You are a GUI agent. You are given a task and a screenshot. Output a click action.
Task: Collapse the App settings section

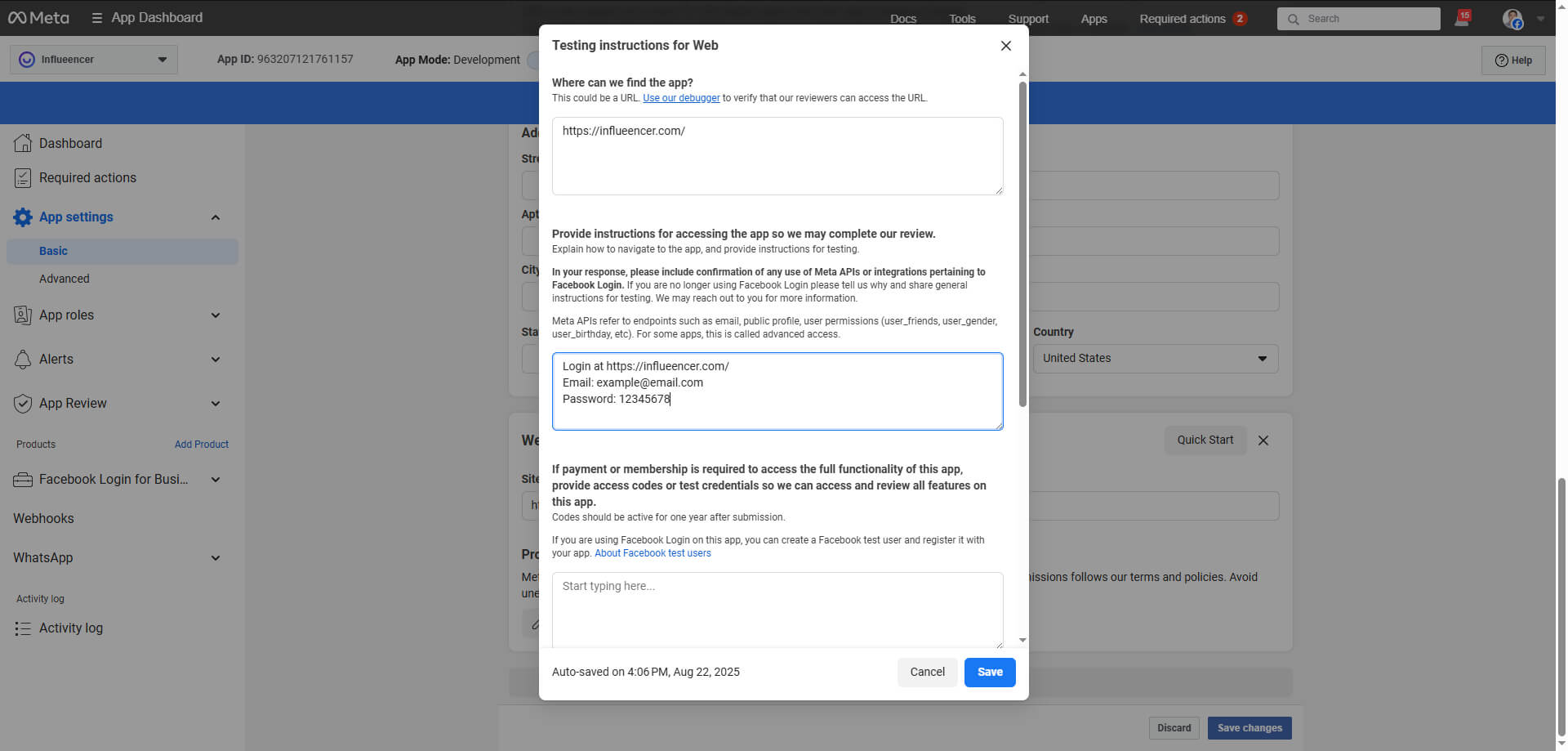pos(216,217)
